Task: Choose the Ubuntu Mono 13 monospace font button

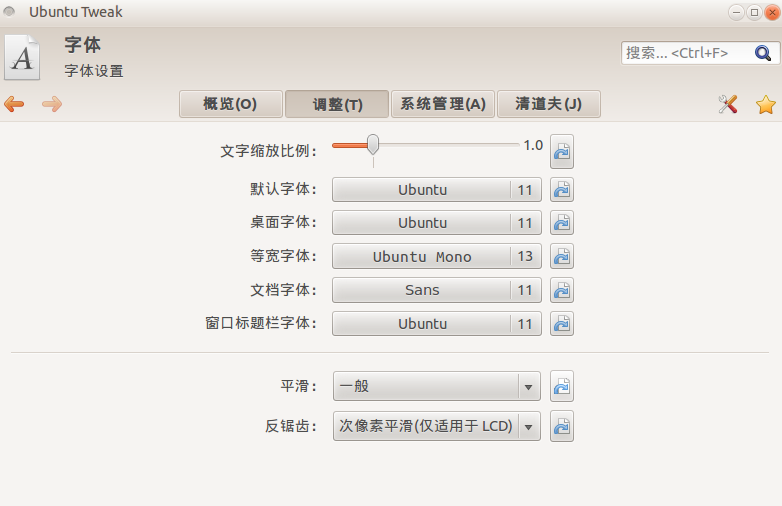Action: pos(436,256)
